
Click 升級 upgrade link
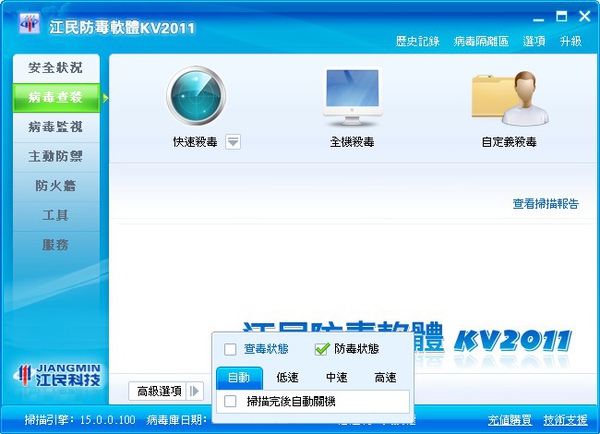[x=571, y=41]
